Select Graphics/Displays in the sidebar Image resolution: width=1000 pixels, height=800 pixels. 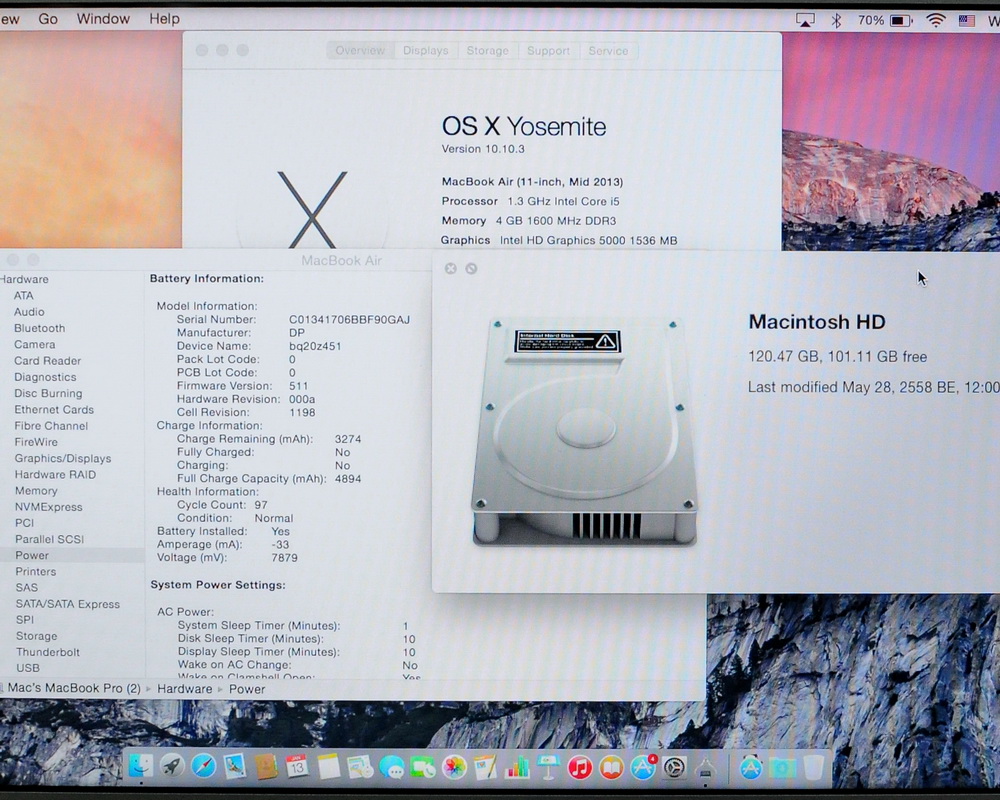[62, 458]
